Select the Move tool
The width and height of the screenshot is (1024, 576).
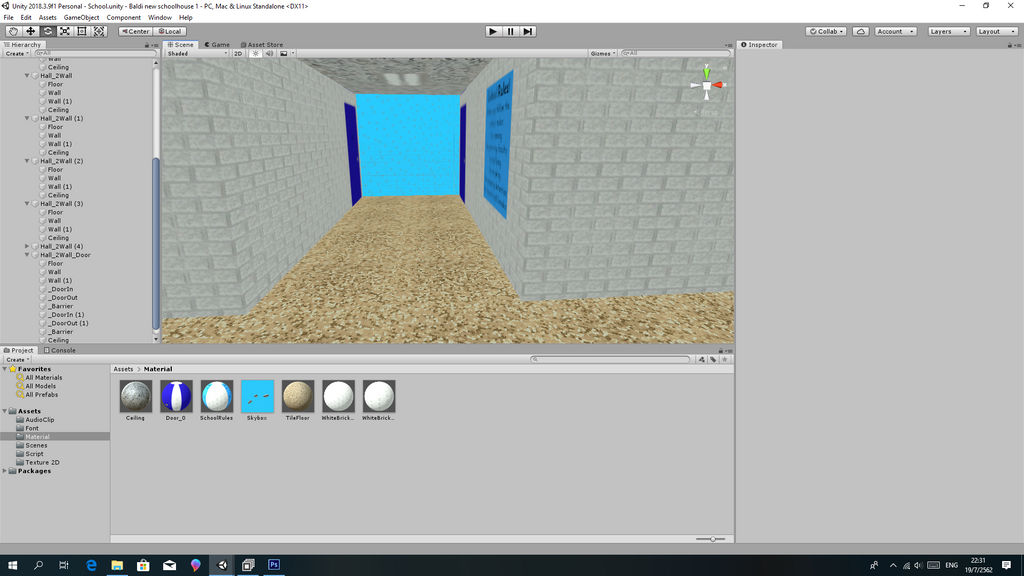click(x=30, y=31)
